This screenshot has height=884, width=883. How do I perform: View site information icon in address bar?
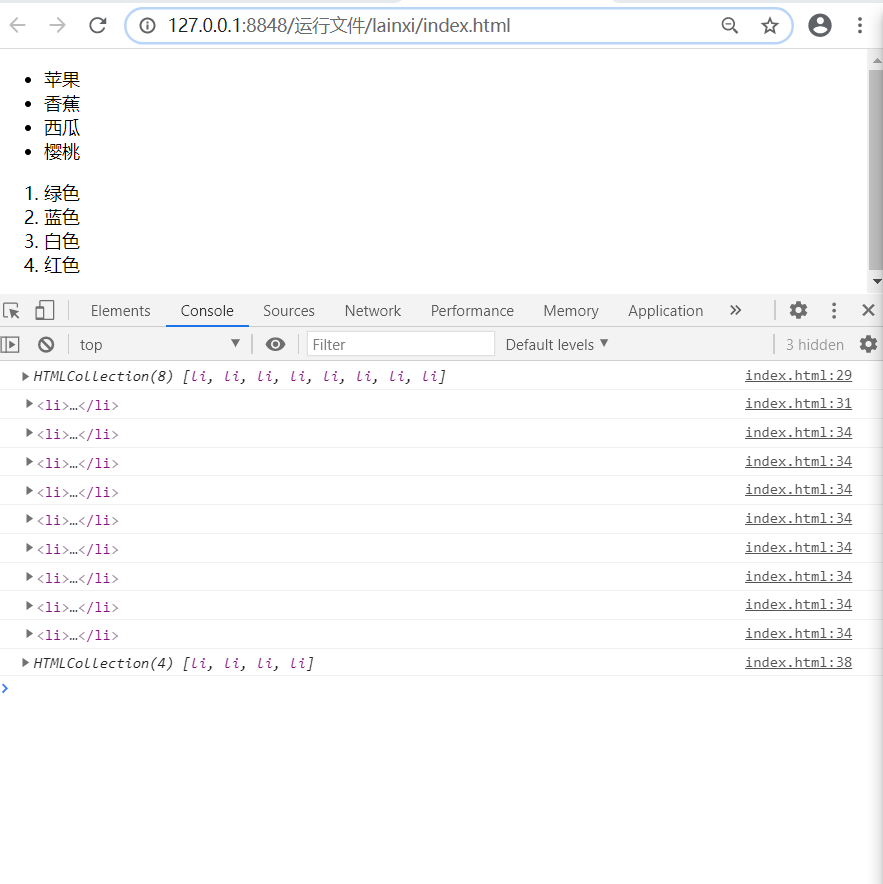click(x=147, y=25)
